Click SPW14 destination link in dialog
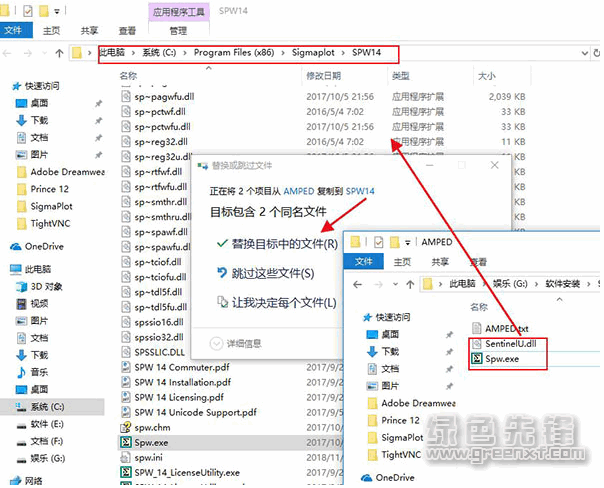Viewport: 604px width, 488px height. pyautogui.click(x=360, y=191)
